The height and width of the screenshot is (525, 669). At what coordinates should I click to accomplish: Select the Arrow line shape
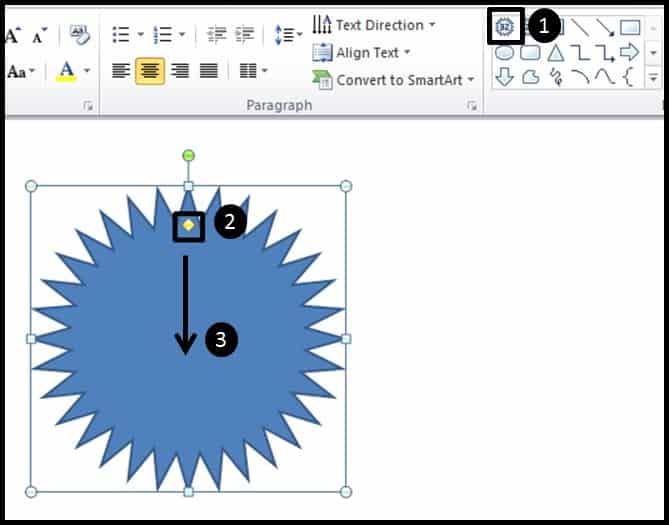[x=605, y=27]
